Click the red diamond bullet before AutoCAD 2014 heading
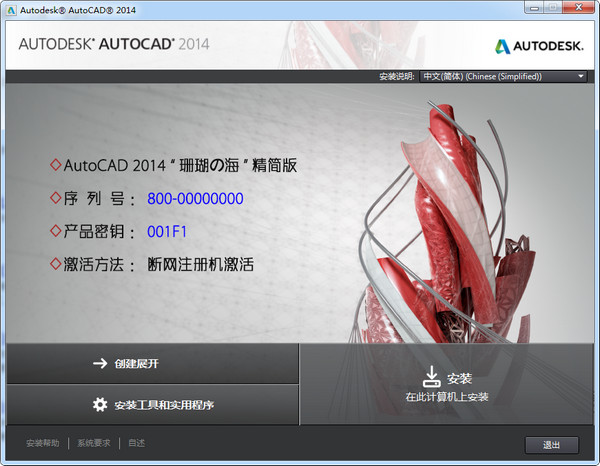This screenshot has width=600, height=466. (55, 165)
